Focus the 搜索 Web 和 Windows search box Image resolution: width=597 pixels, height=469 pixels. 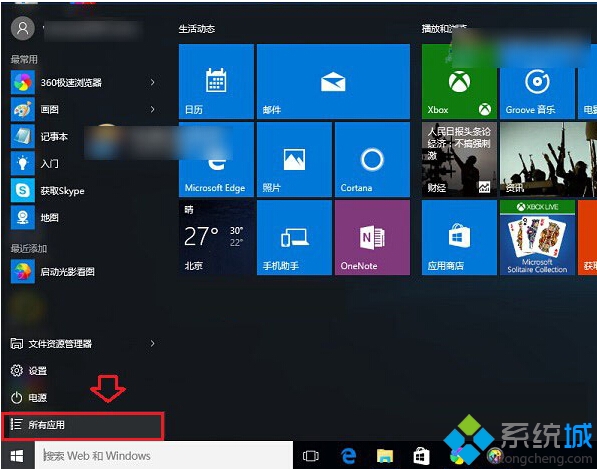click(x=164, y=455)
